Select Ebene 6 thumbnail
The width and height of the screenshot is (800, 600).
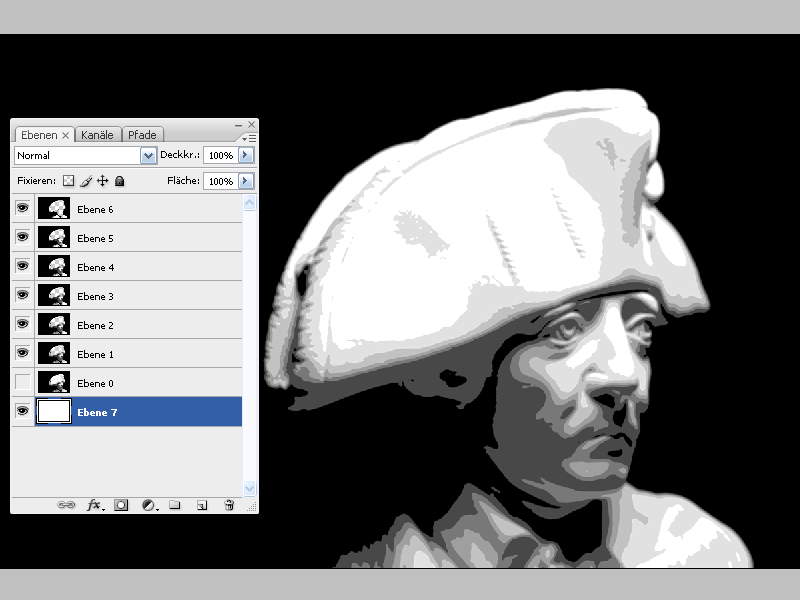click(x=54, y=208)
